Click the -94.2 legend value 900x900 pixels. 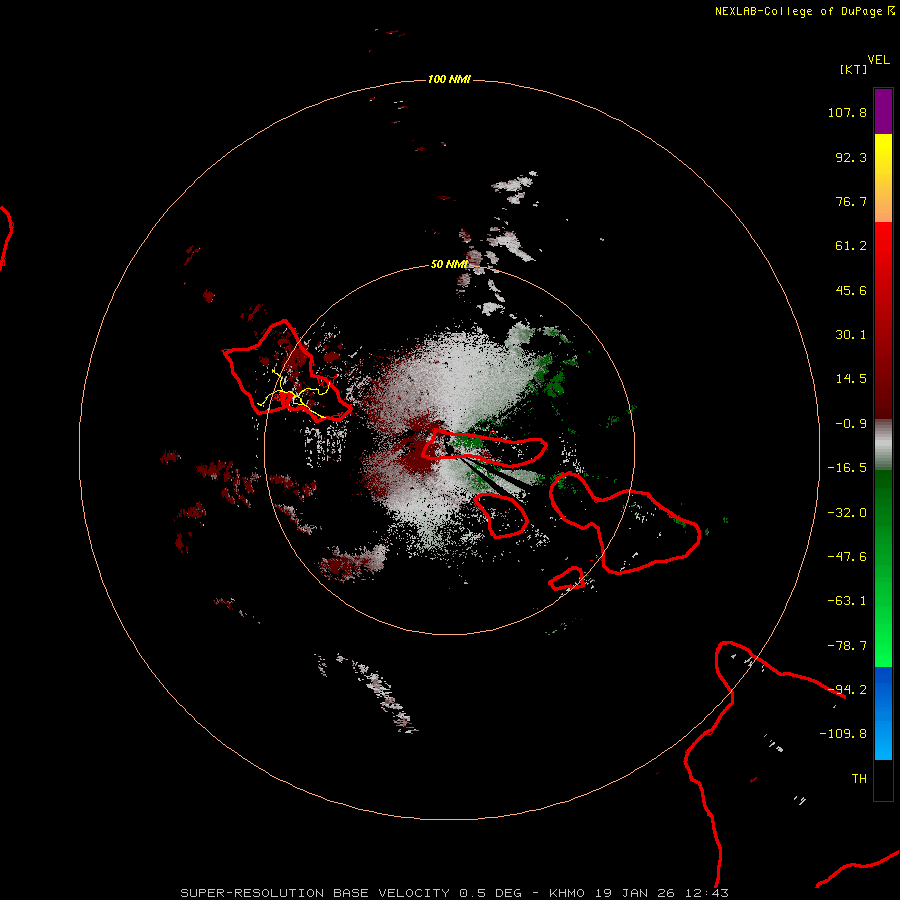click(x=847, y=690)
